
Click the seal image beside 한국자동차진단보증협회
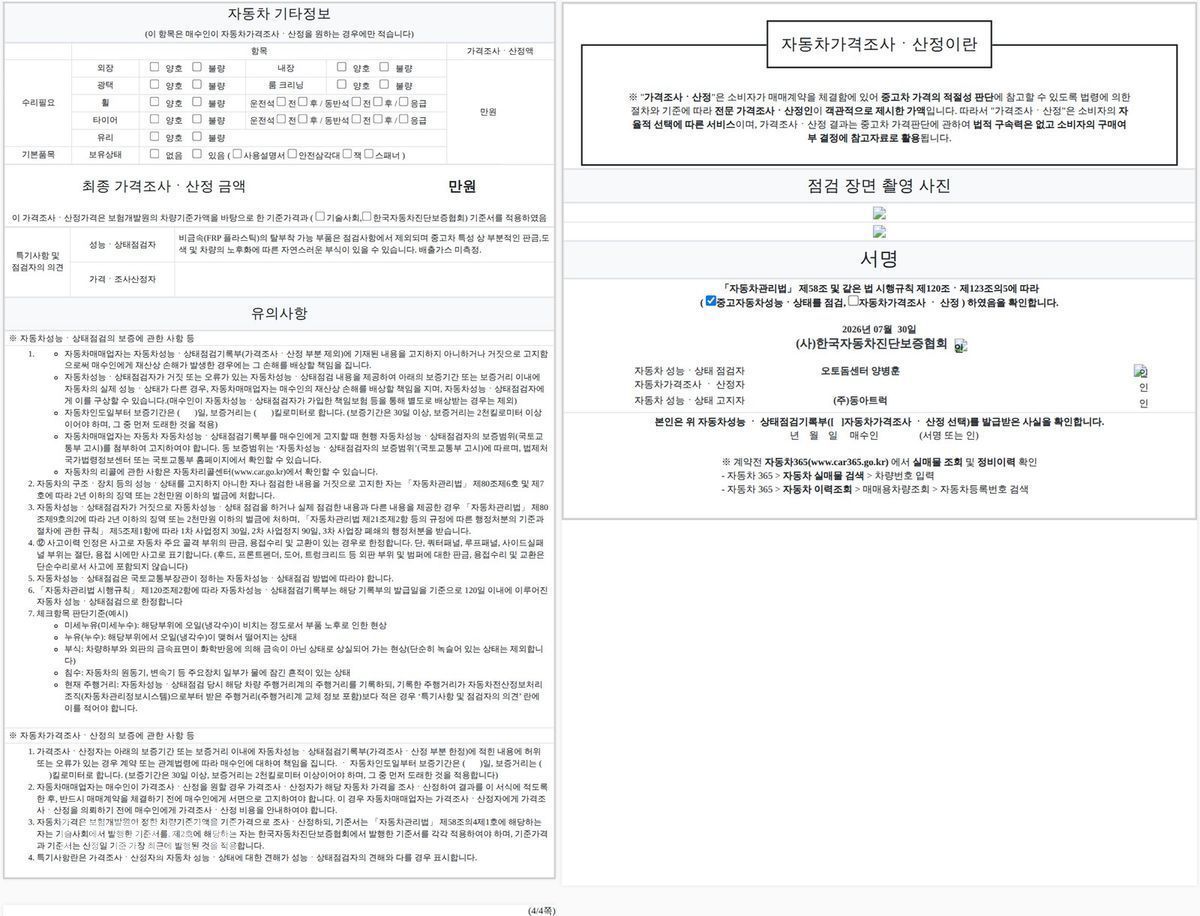point(960,346)
